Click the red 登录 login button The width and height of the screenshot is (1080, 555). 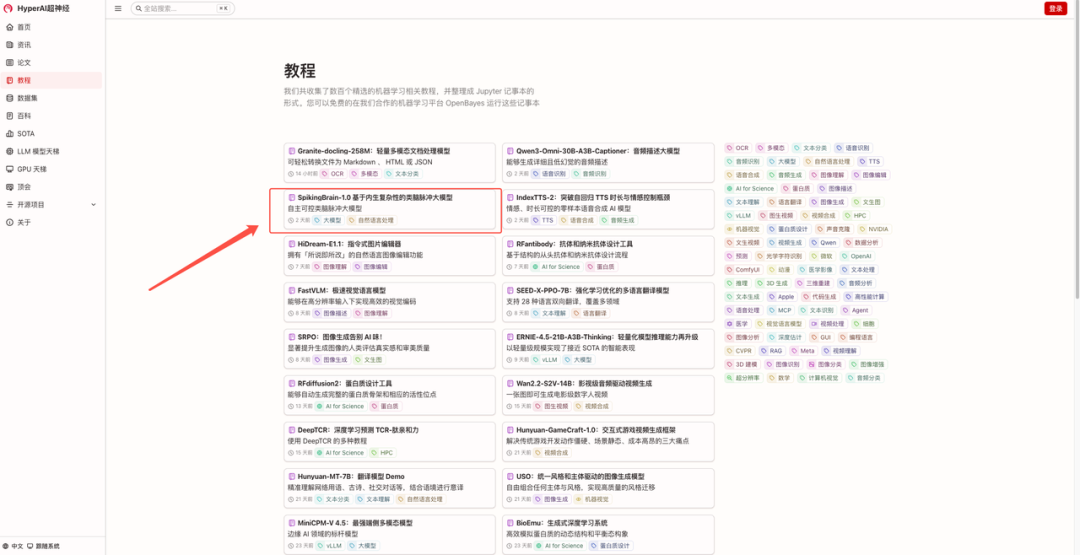1055,8
